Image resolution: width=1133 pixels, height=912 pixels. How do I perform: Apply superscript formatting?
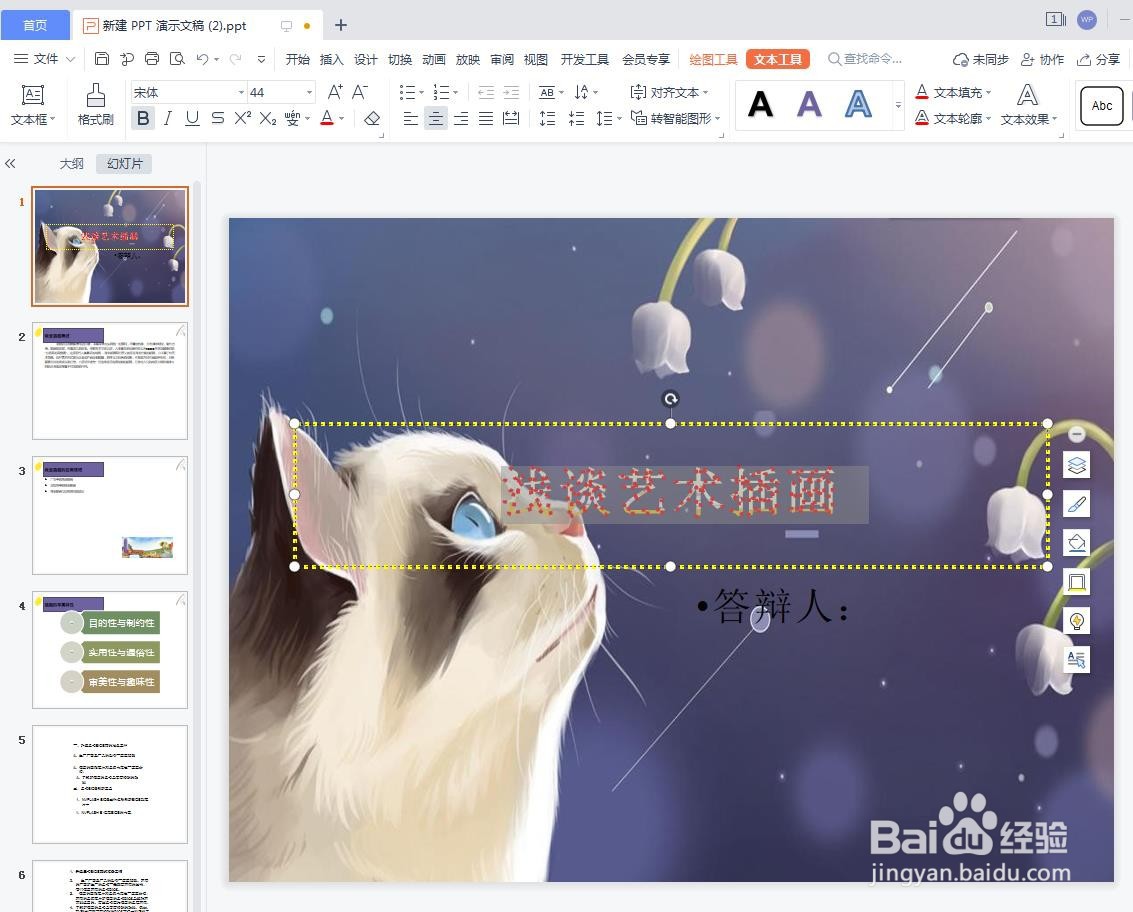coord(243,118)
